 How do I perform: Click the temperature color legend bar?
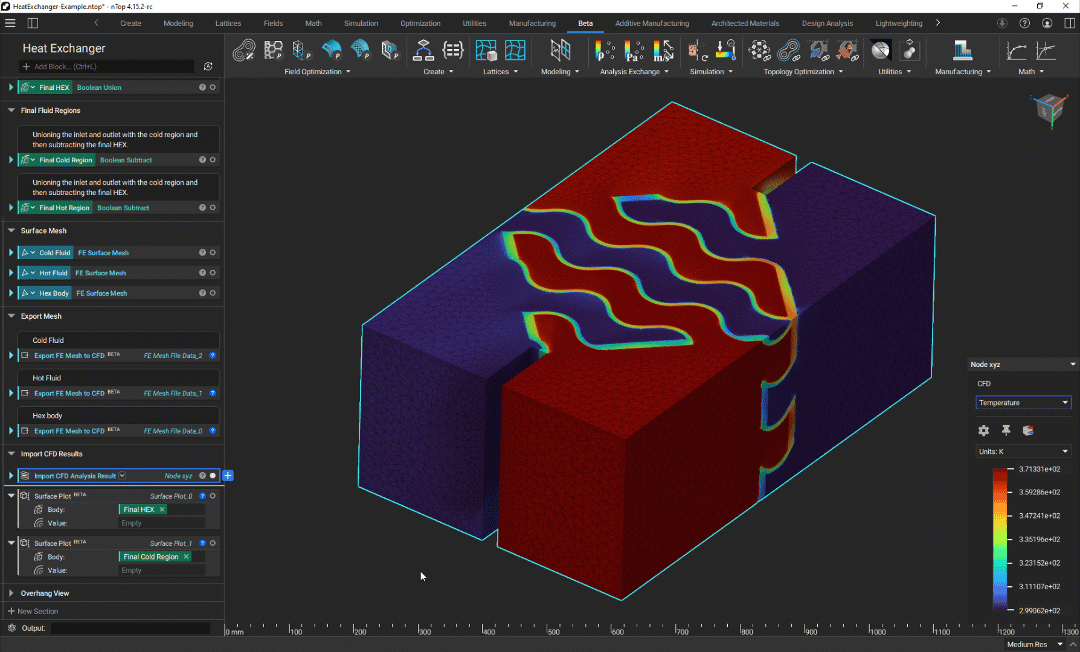point(1000,539)
